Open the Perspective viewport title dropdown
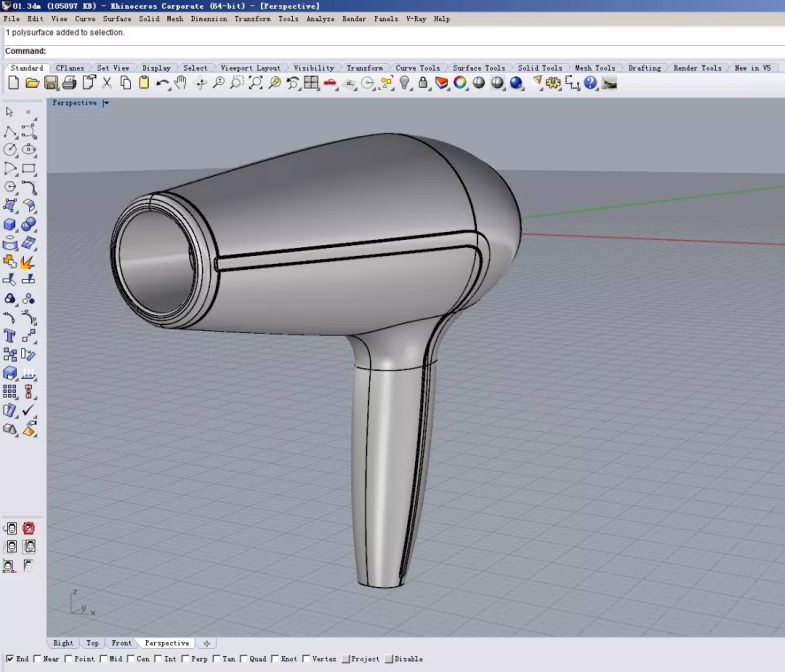This screenshot has width=785, height=672. pyautogui.click(x=106, y=103)
